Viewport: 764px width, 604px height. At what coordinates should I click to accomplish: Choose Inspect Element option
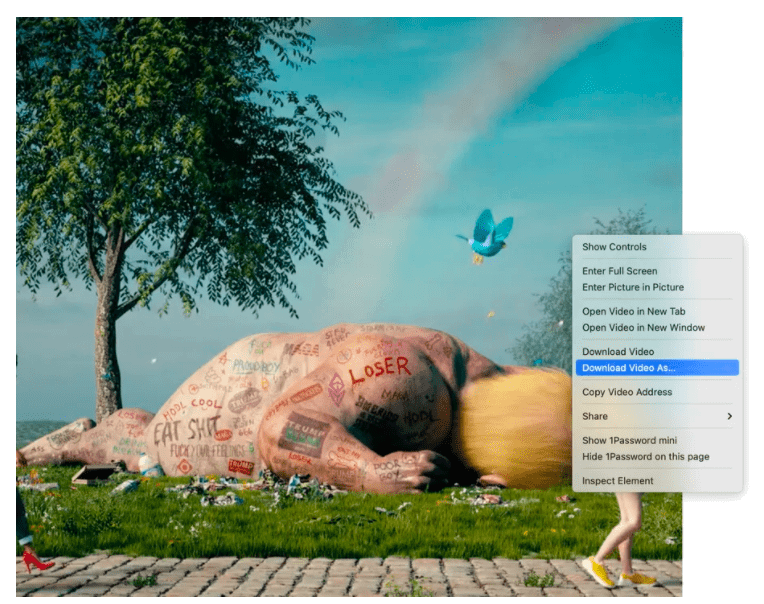pyautogui.click(x=617, y=481)
